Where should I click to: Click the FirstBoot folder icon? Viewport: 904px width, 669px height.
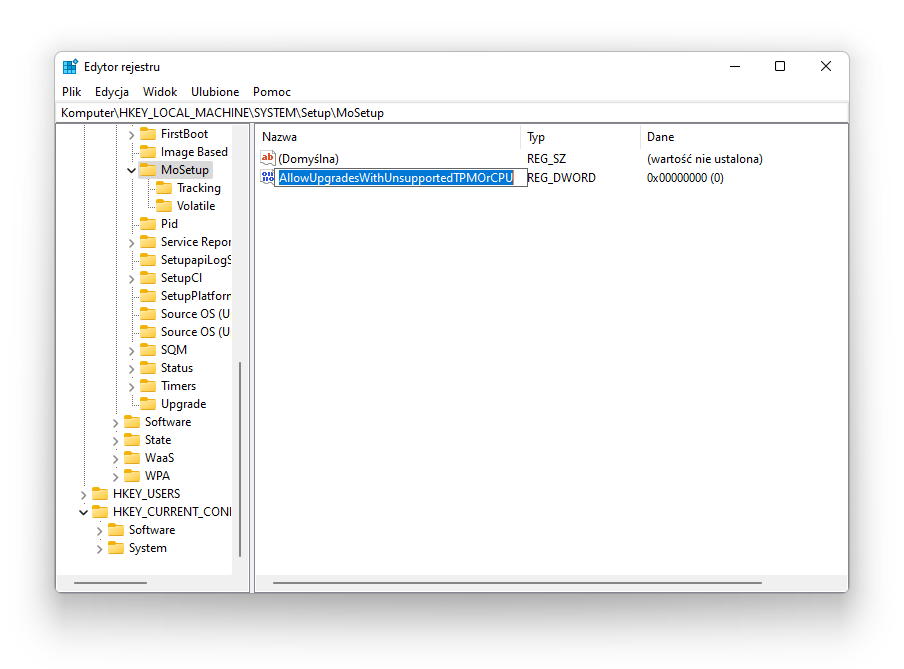point(148,134)
